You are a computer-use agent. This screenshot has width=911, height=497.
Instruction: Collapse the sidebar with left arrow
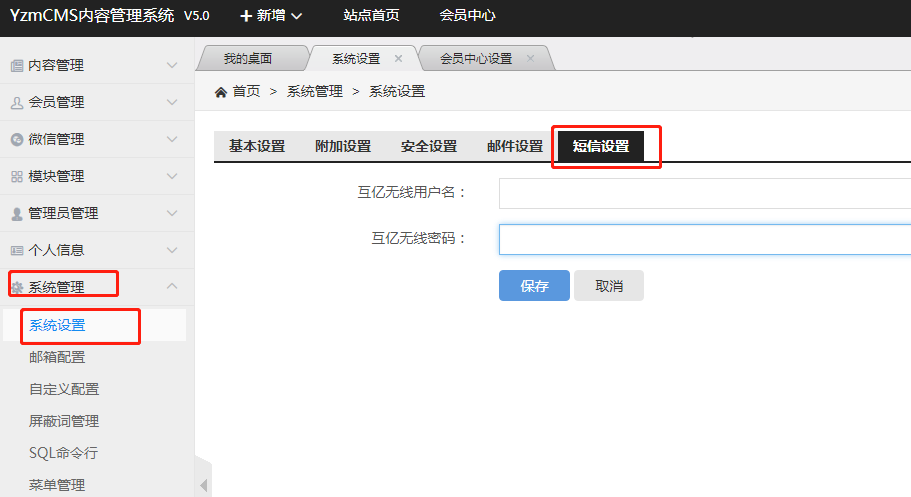(x=204, y=485)
